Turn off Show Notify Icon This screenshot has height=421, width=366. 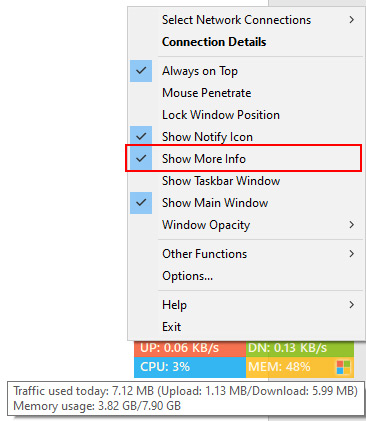point(246,137)
